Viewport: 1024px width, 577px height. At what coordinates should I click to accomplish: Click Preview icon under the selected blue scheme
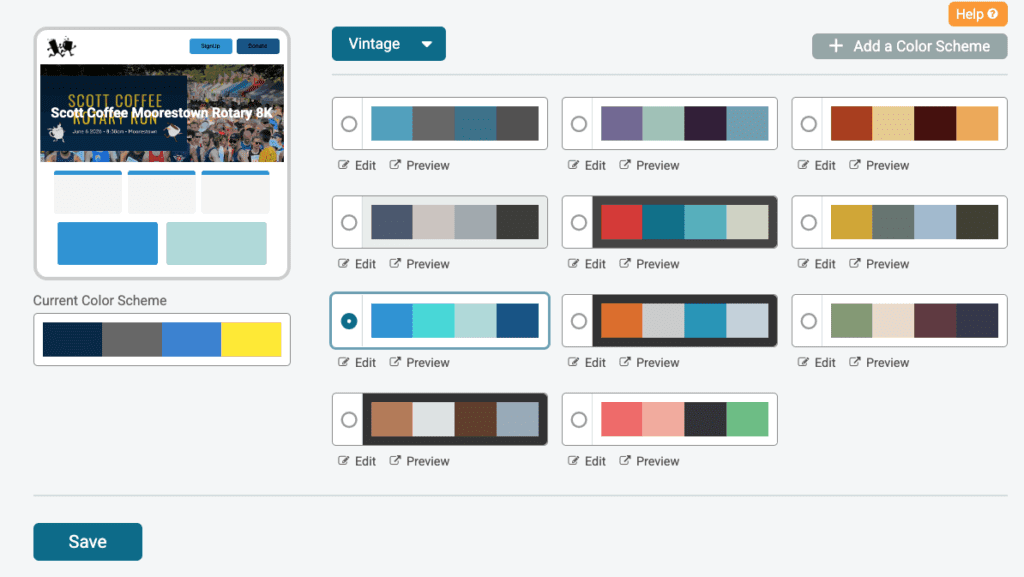click(395, 362)
